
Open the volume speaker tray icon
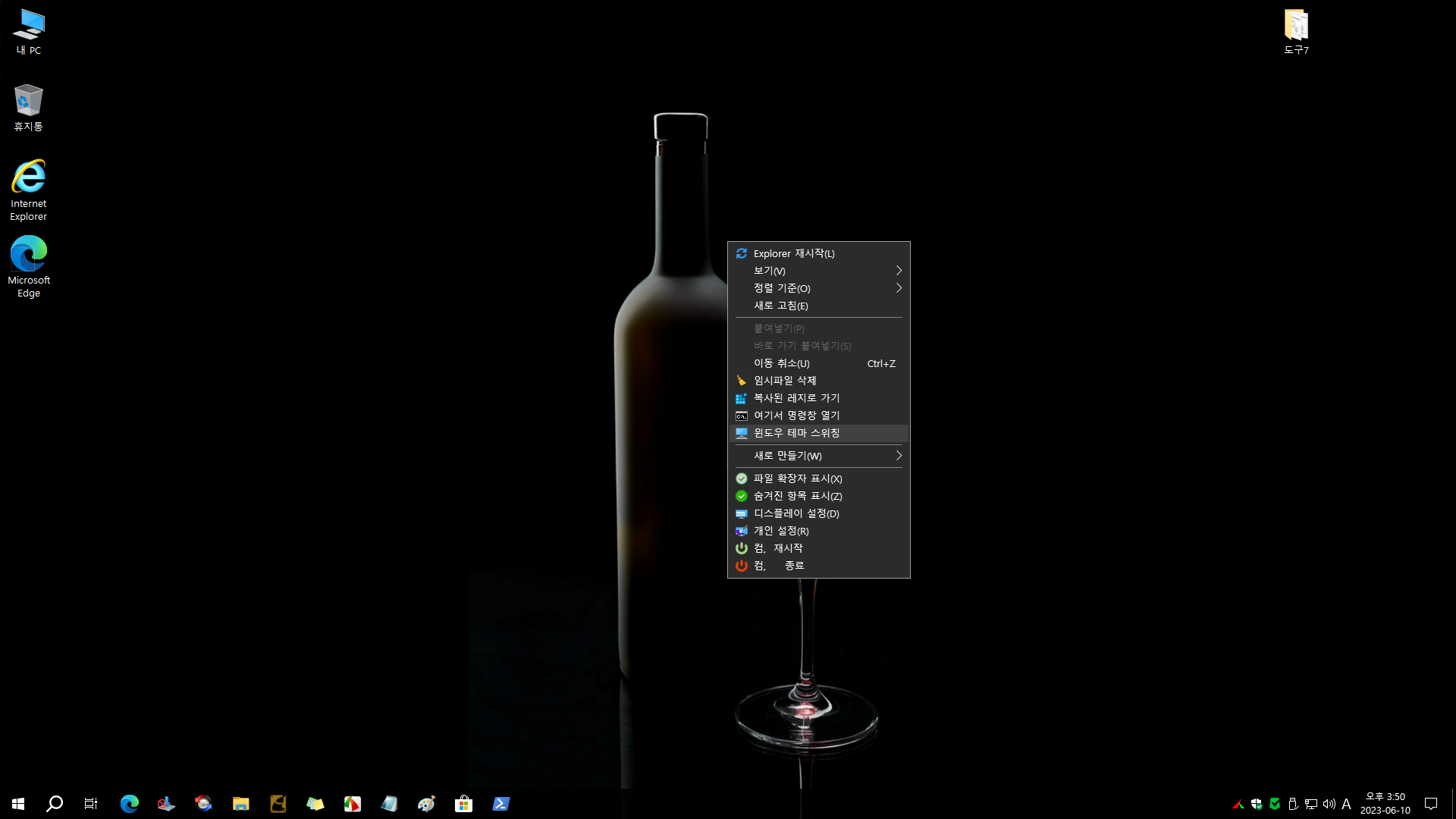click(x=1329, y=804)
